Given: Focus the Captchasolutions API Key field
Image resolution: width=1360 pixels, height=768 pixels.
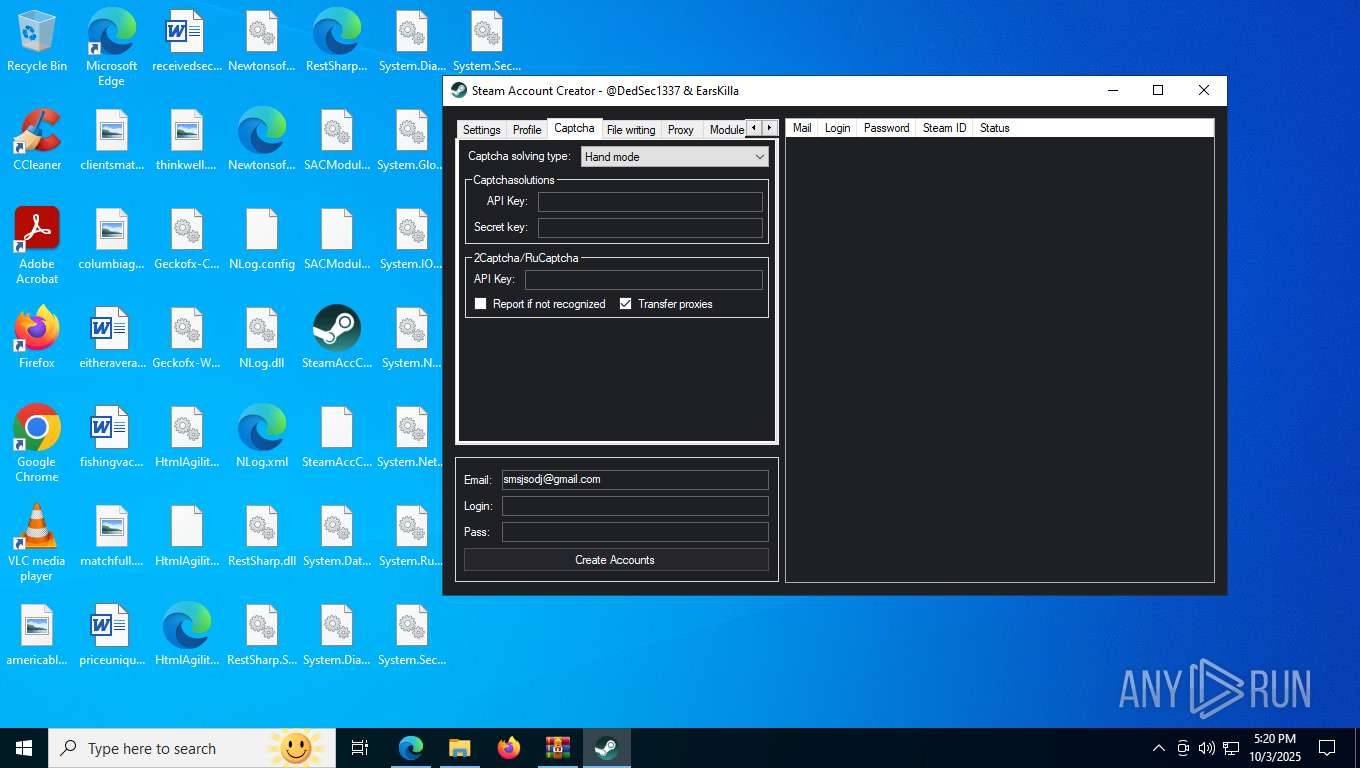Looking at the screenshot, I should coord(650,201).
